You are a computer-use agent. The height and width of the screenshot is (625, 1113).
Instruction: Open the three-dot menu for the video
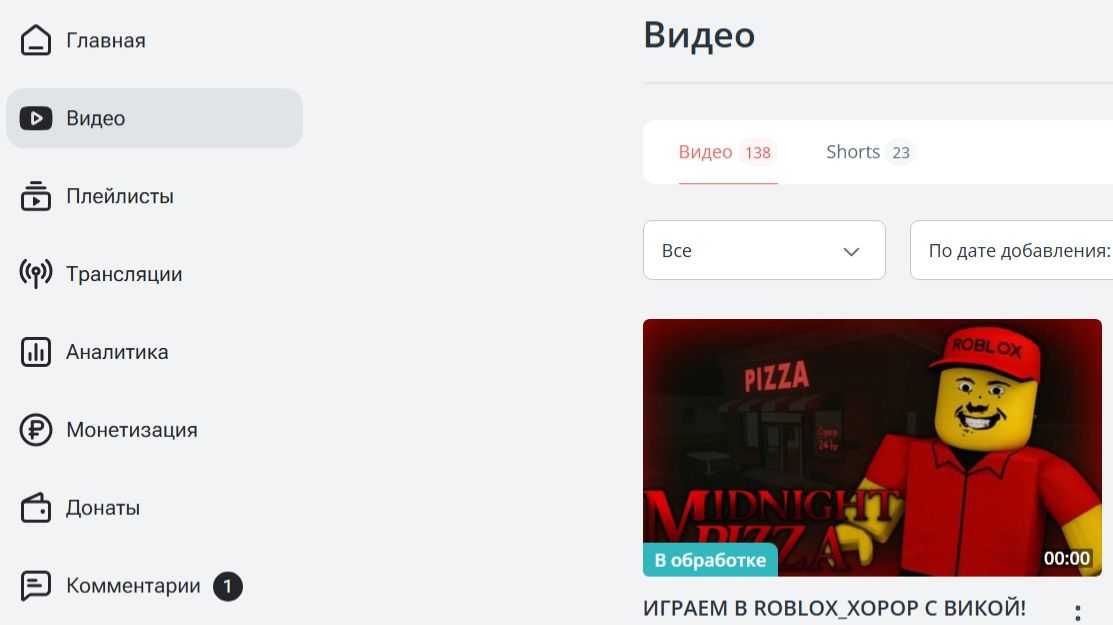click(x=1078, y=613)
